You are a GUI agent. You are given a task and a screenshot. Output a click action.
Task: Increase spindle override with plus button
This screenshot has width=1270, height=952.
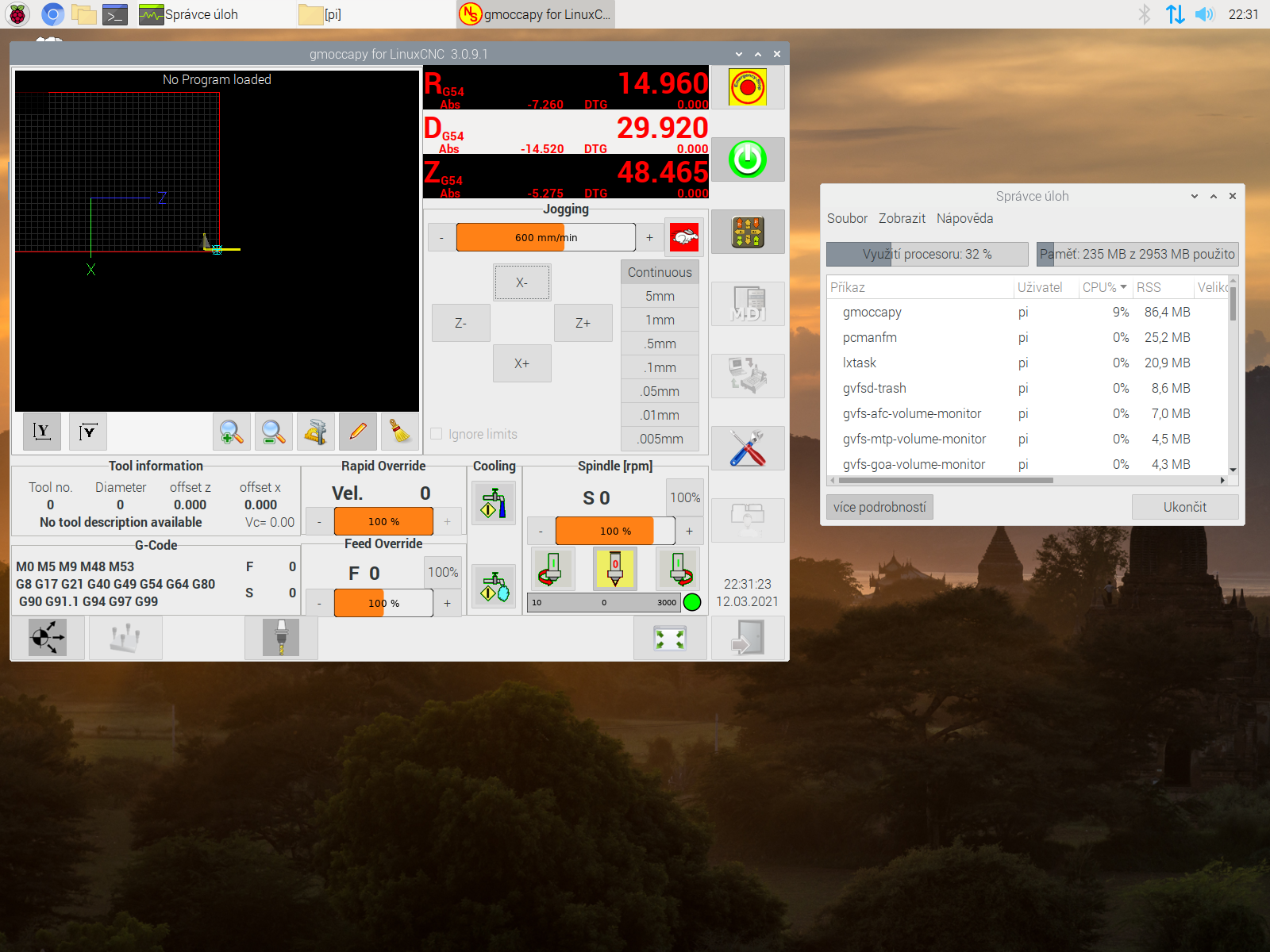point(689,531)
